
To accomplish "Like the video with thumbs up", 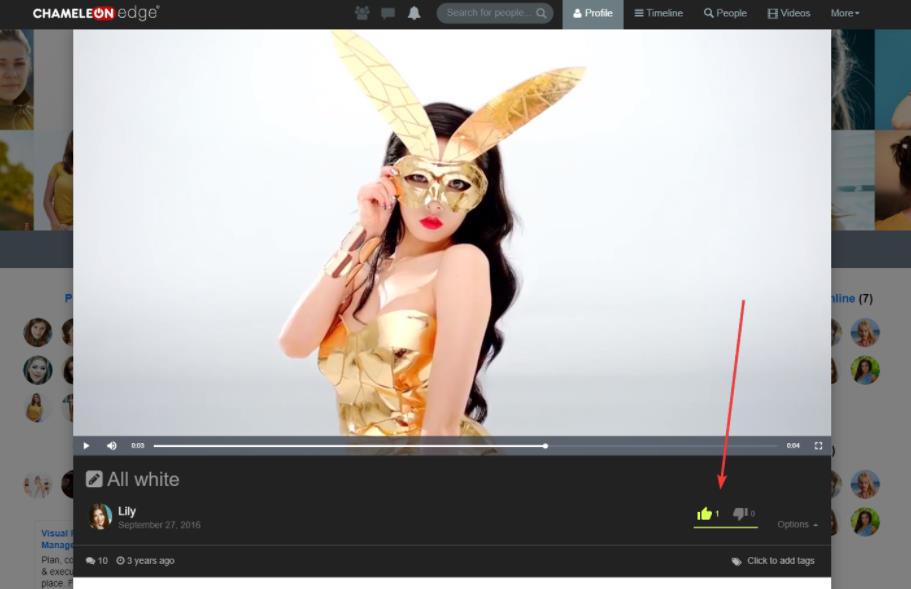I will click(x=705, y=514).
